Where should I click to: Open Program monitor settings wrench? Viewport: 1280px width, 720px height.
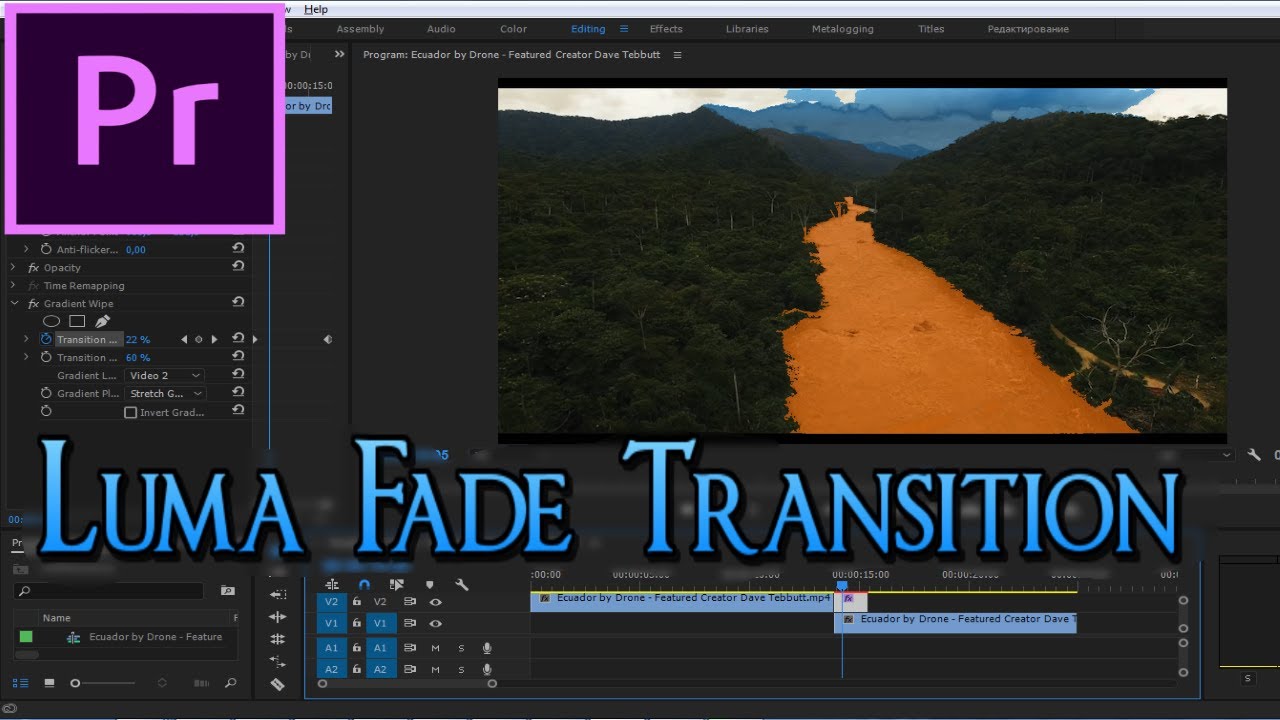click(x=1254, y=455)
